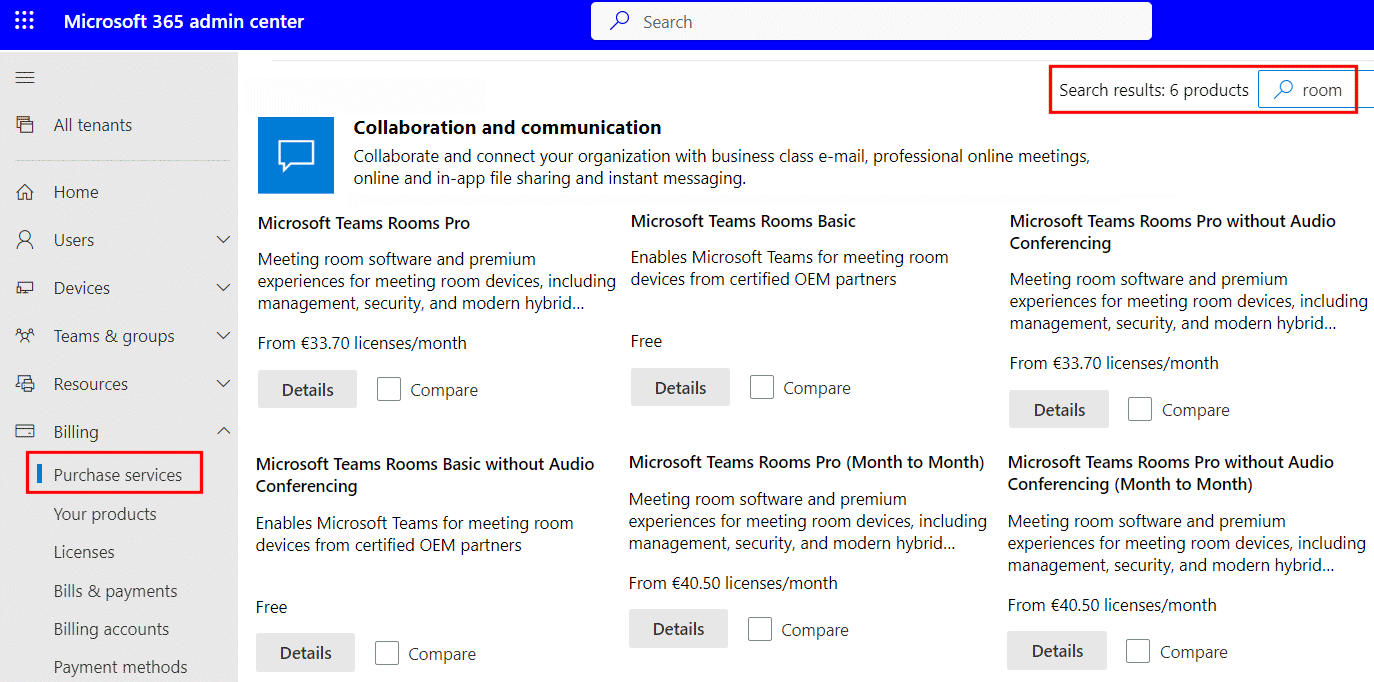The height and width of the screenshot is (682, 1374).
Task: Click 'Microsoft Teams Rooms Pro (Month to Month)' title
Action: (x=807, y=462)
